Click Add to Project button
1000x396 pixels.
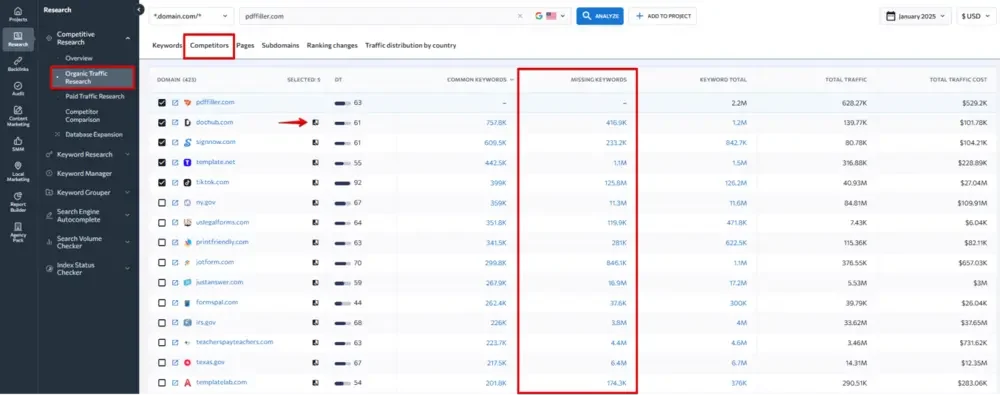click(x=663, y=17)
